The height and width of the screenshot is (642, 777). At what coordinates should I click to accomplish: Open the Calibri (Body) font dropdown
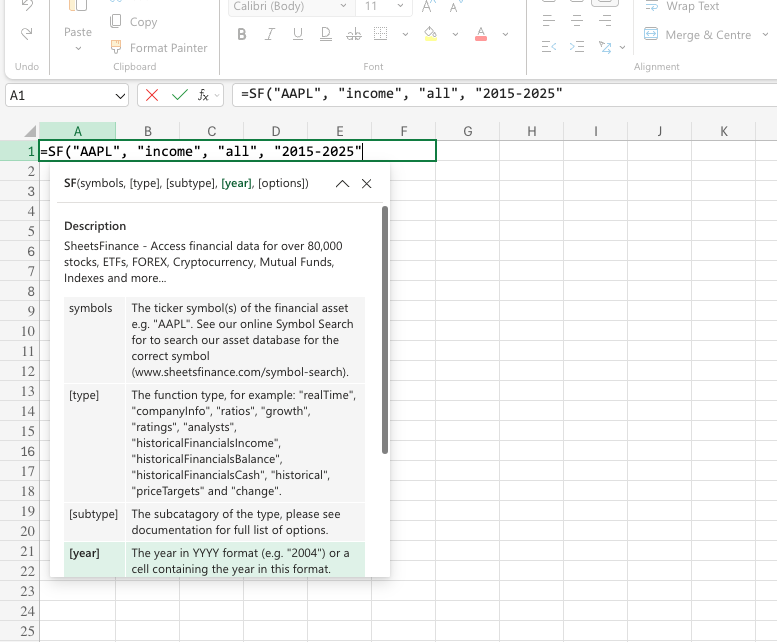(x=343, y=6)
